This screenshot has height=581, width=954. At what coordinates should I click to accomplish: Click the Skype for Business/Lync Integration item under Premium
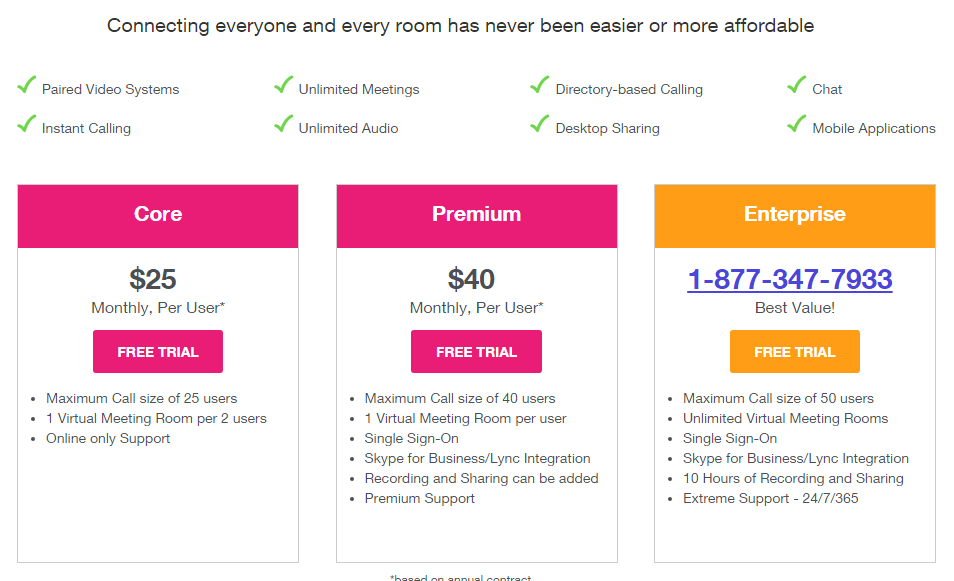477,458
